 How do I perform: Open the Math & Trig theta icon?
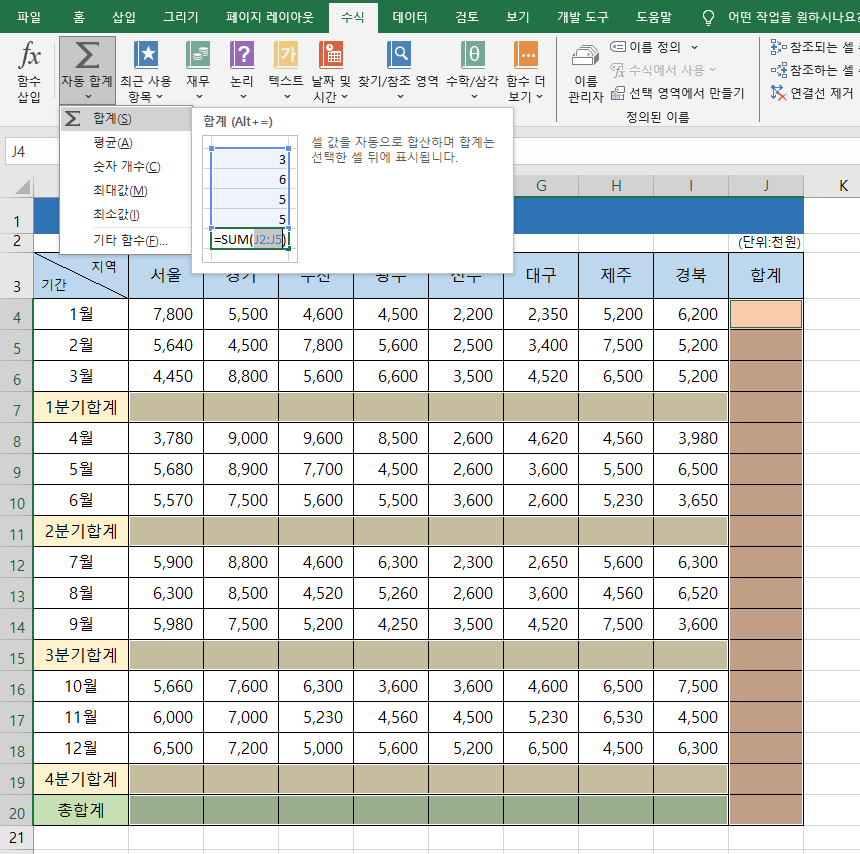(472, 55)
